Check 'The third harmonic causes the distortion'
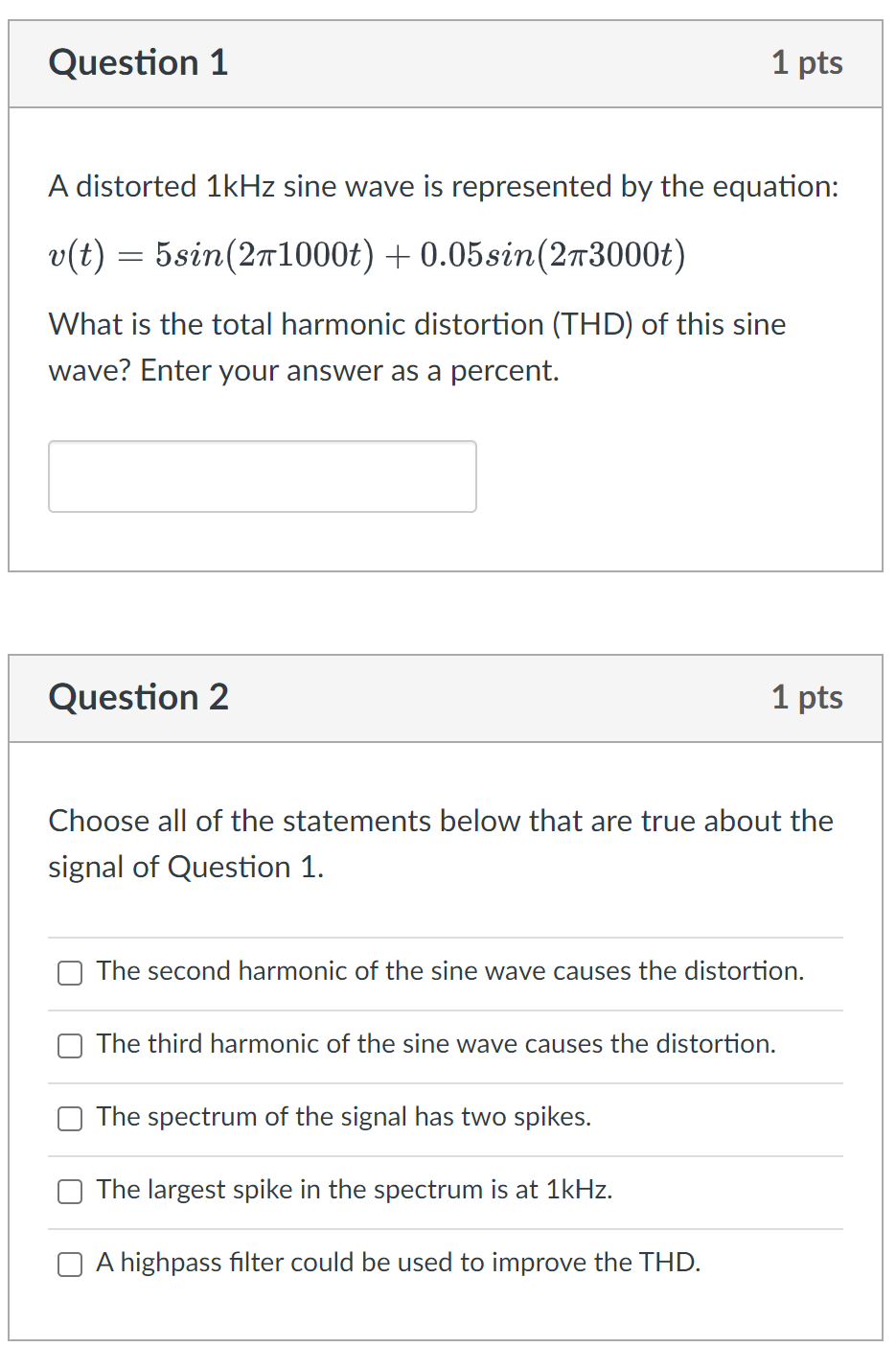The height and width of the screenshot is (1347, 896). point(69,1046)
